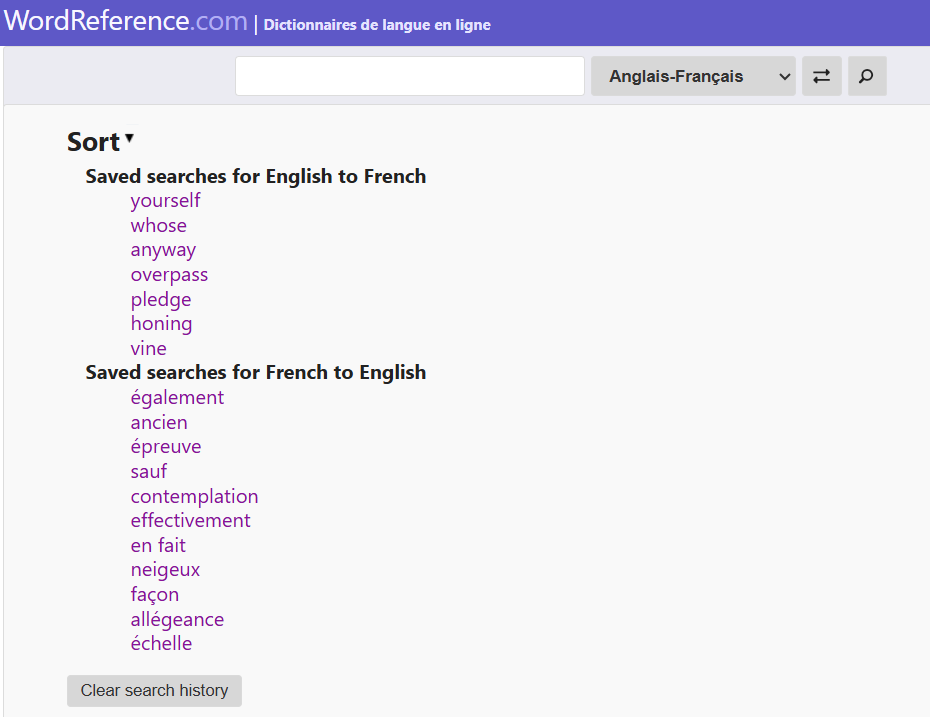Select the 'anyway' saved word
This screenshot has height=717, width=930.
coord(163,250)
